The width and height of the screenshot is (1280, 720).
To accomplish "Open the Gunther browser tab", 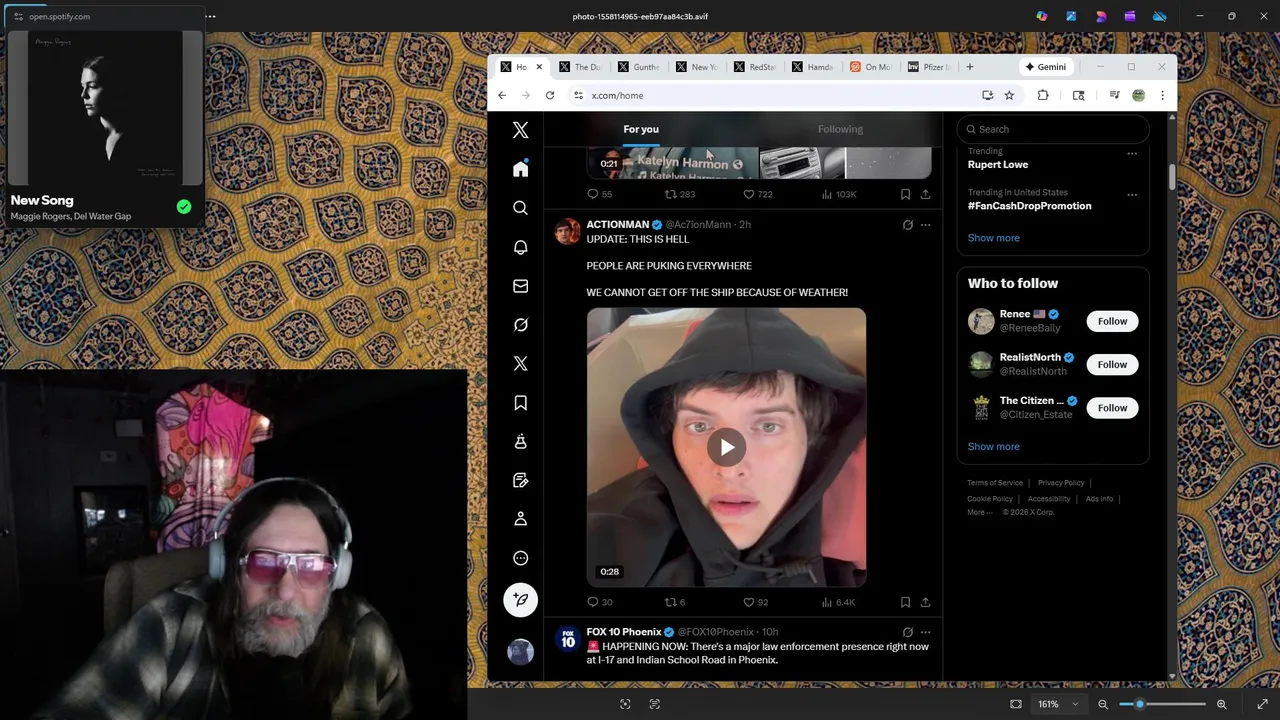I will click(639, 67).
